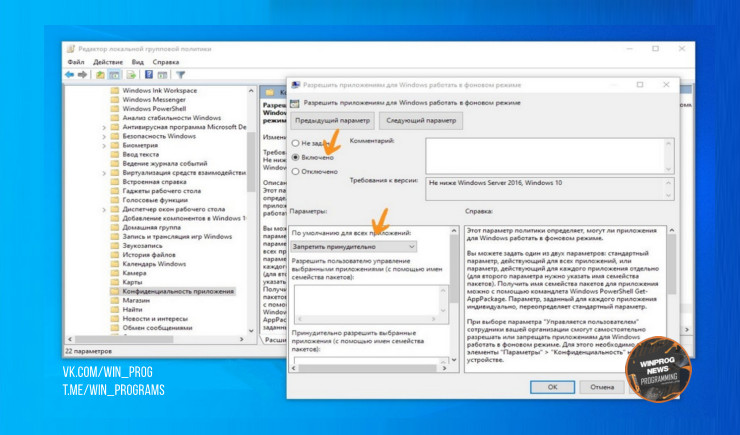Expand the Виртуализация средств взаимодействия node

point(104,173)
